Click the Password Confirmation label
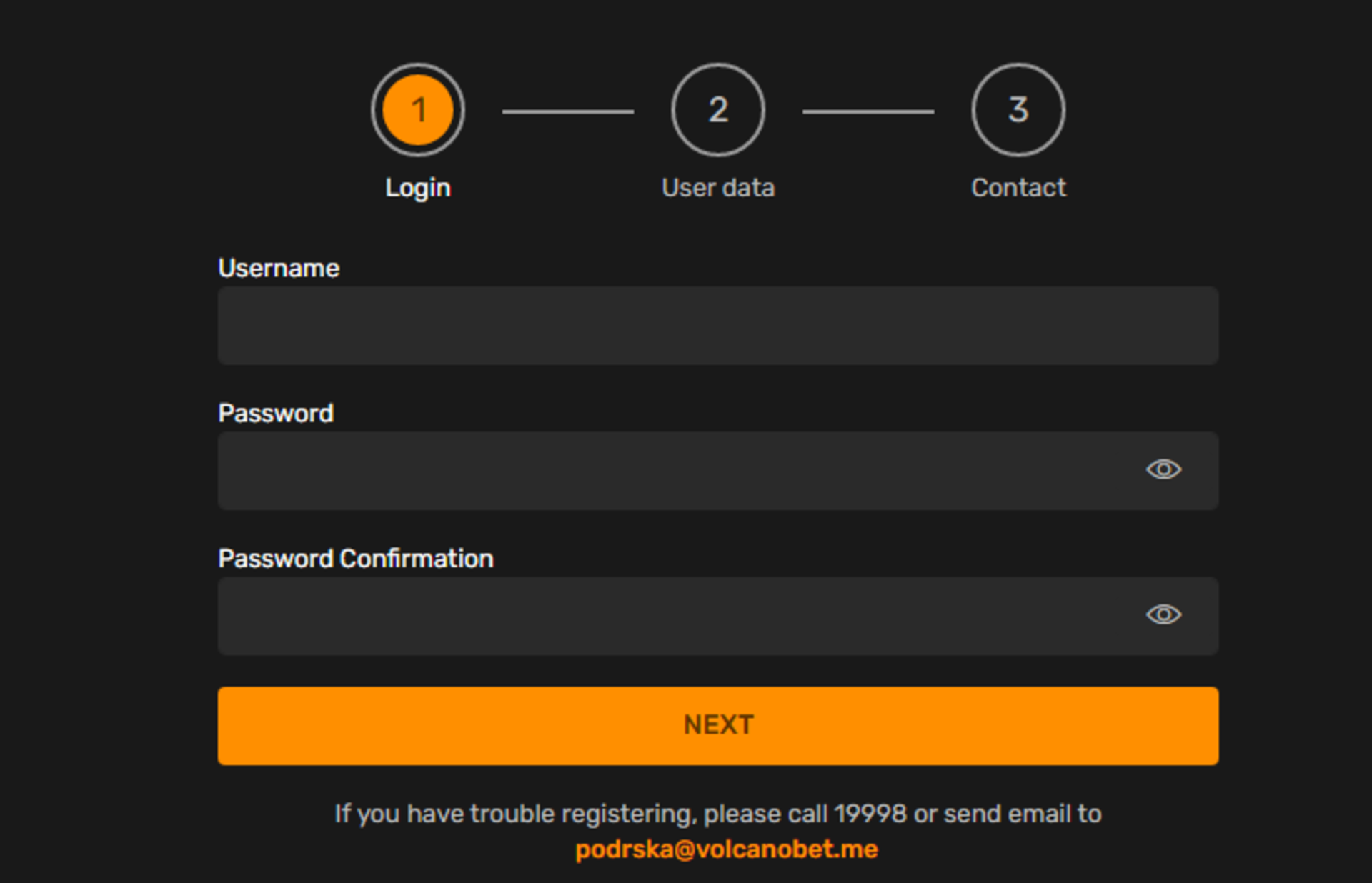Screen dimensions: 1372x883 (x=356, y=559)
